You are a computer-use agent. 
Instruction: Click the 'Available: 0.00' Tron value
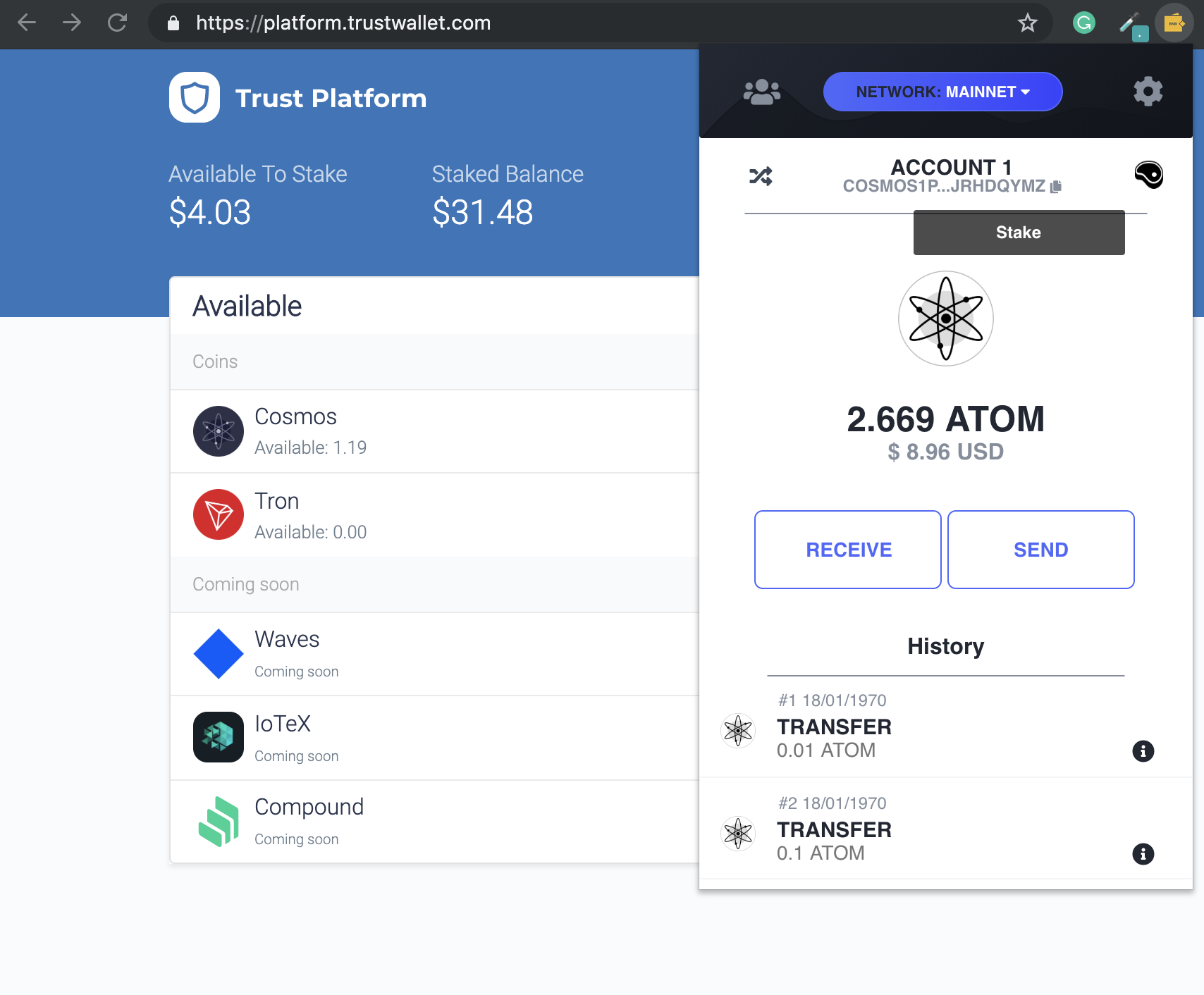point(311,532)
